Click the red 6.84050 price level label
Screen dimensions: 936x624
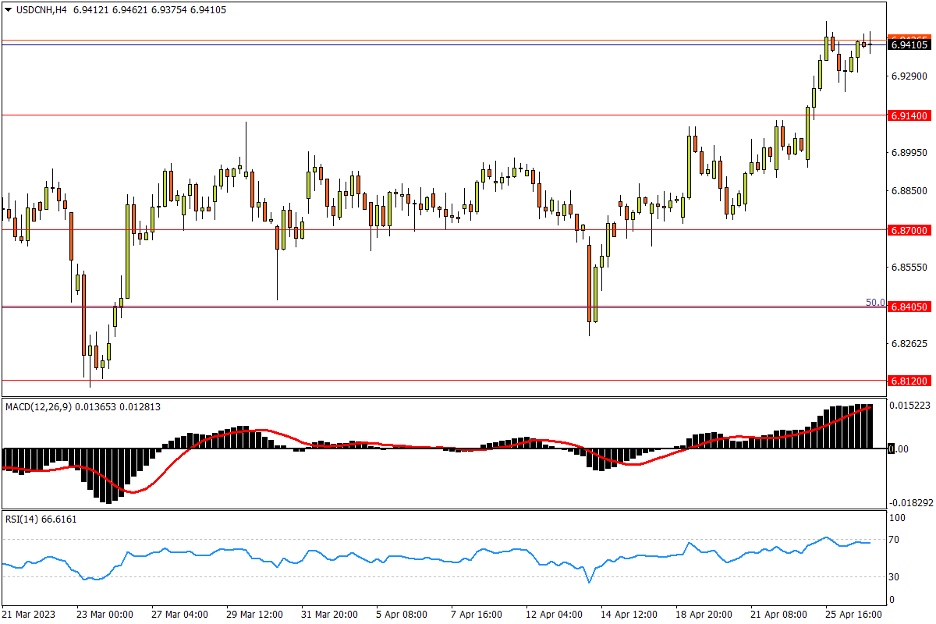pyautogui.click(x=909, y=307)
